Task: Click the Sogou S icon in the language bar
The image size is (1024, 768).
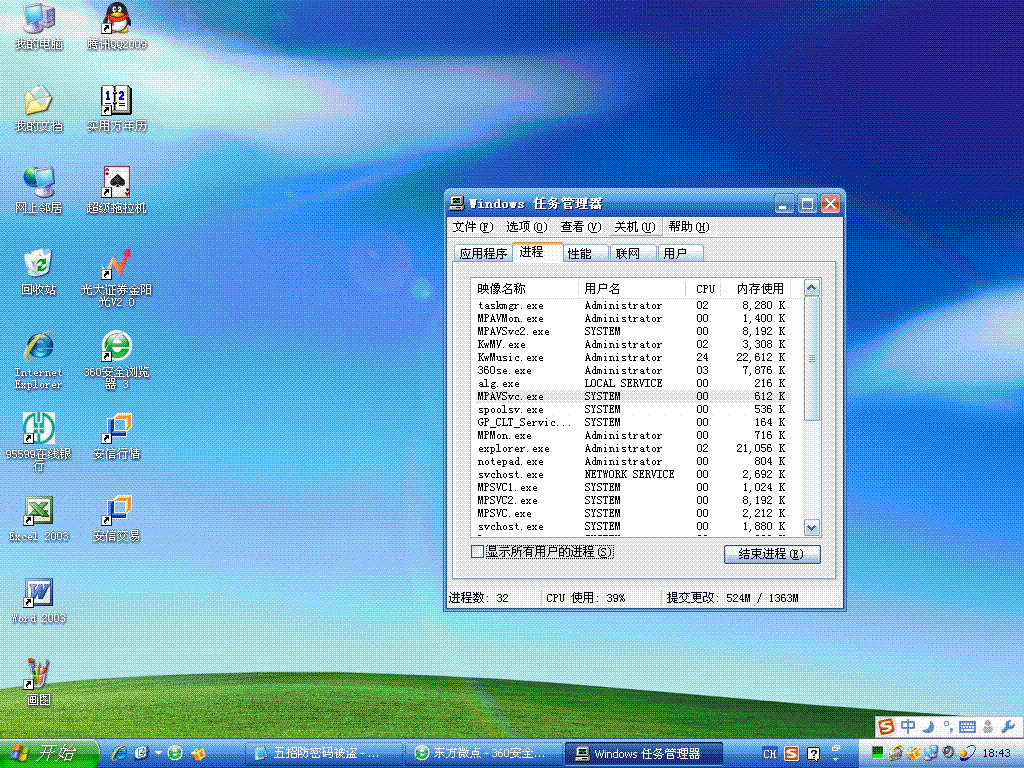Action: 792,754
